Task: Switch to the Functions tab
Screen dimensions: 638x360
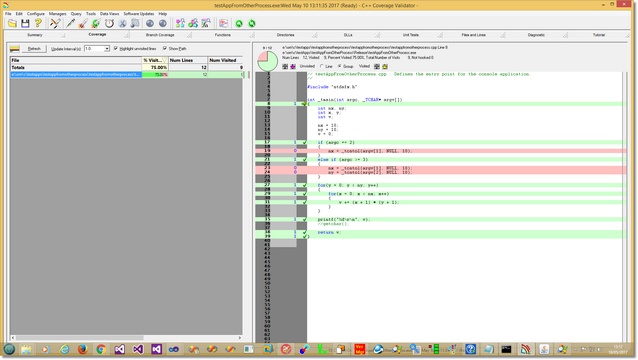Action: (223, 35)
